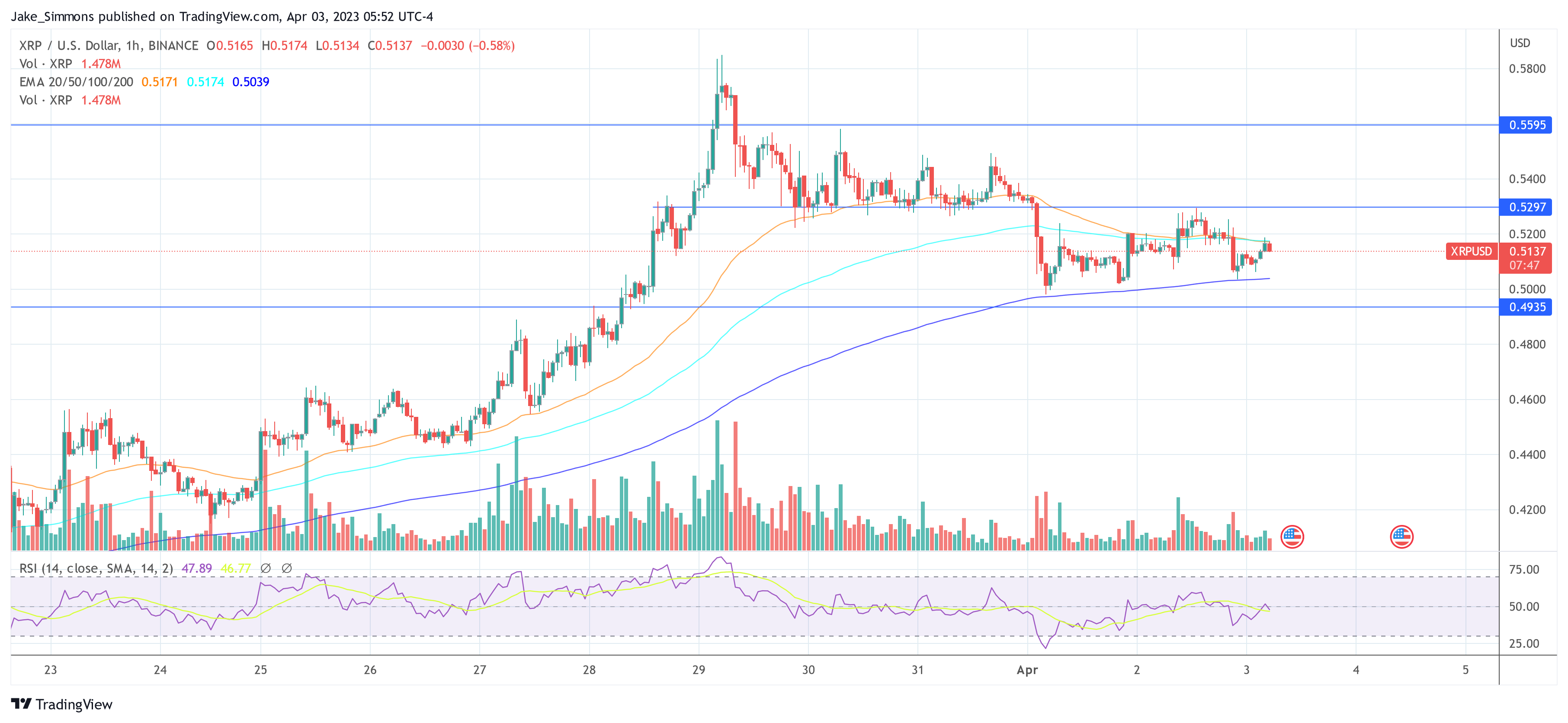Click the low price value L0.5134

tap(337, 46)
